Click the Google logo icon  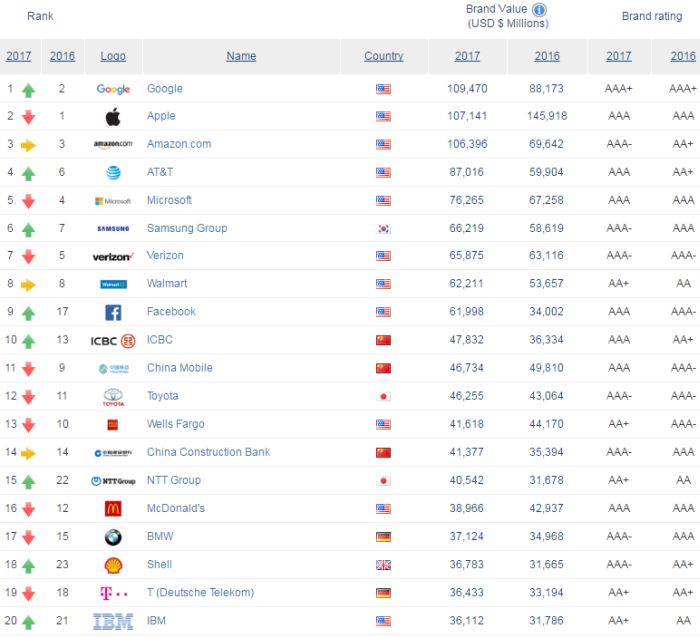(113, 89)
